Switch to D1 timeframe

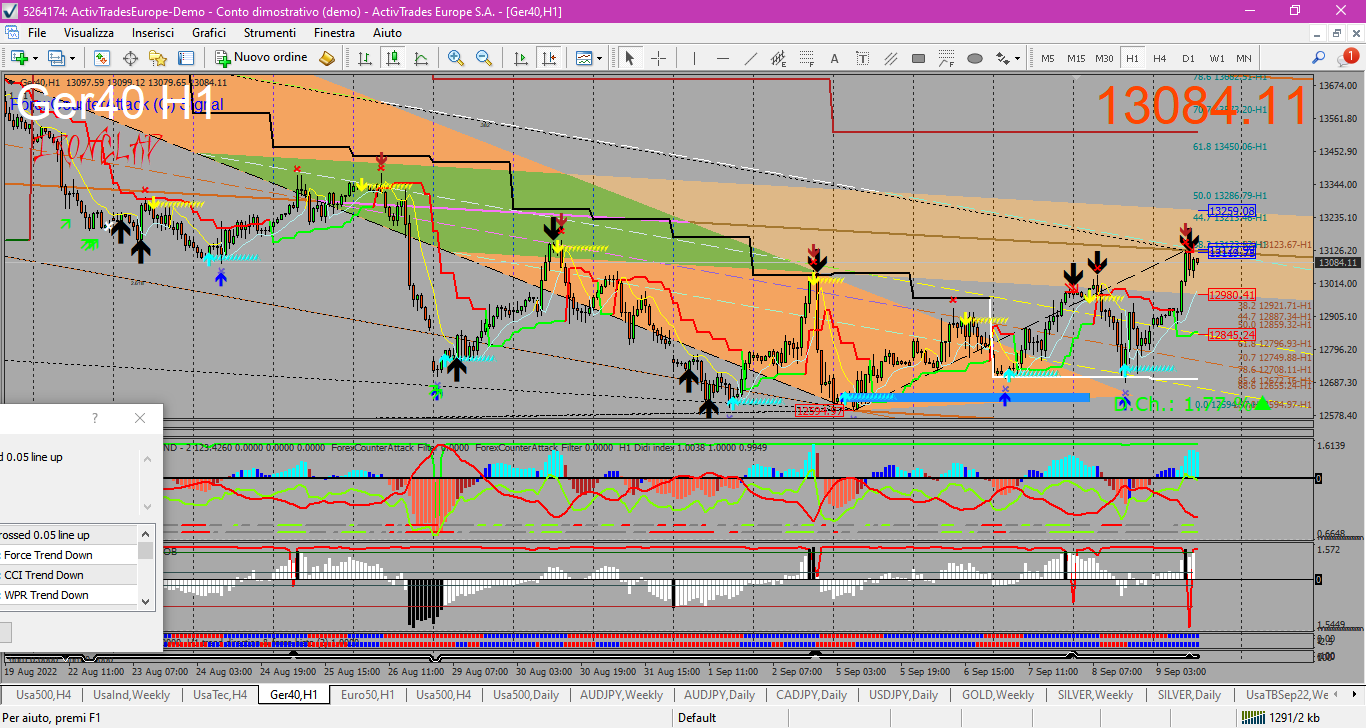[1188, 58]
